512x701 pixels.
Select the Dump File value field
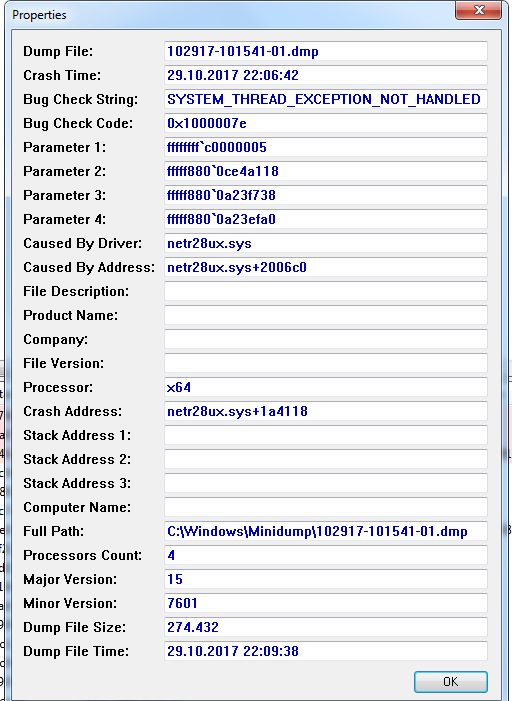point(326,51)
